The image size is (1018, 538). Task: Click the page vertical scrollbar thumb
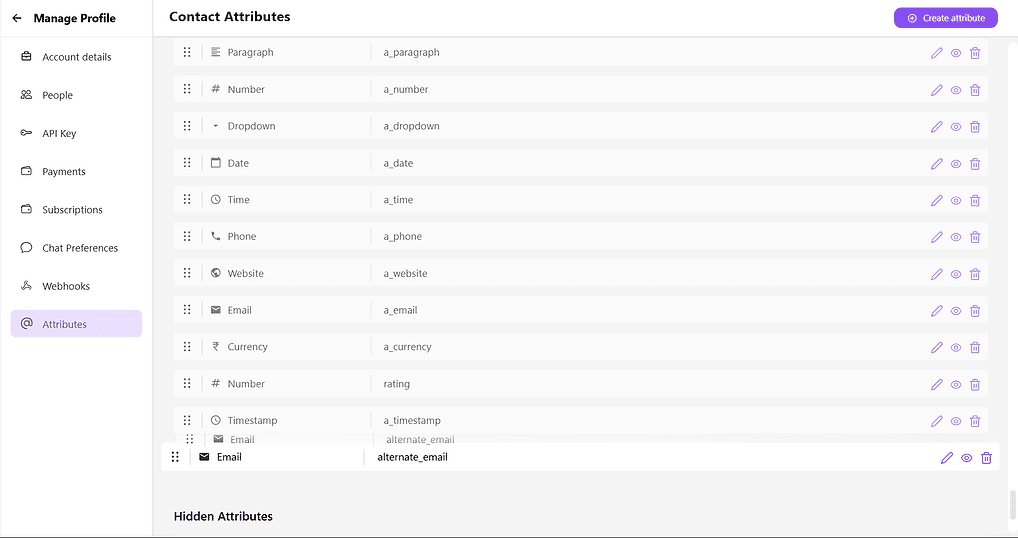click(1012, 506)
